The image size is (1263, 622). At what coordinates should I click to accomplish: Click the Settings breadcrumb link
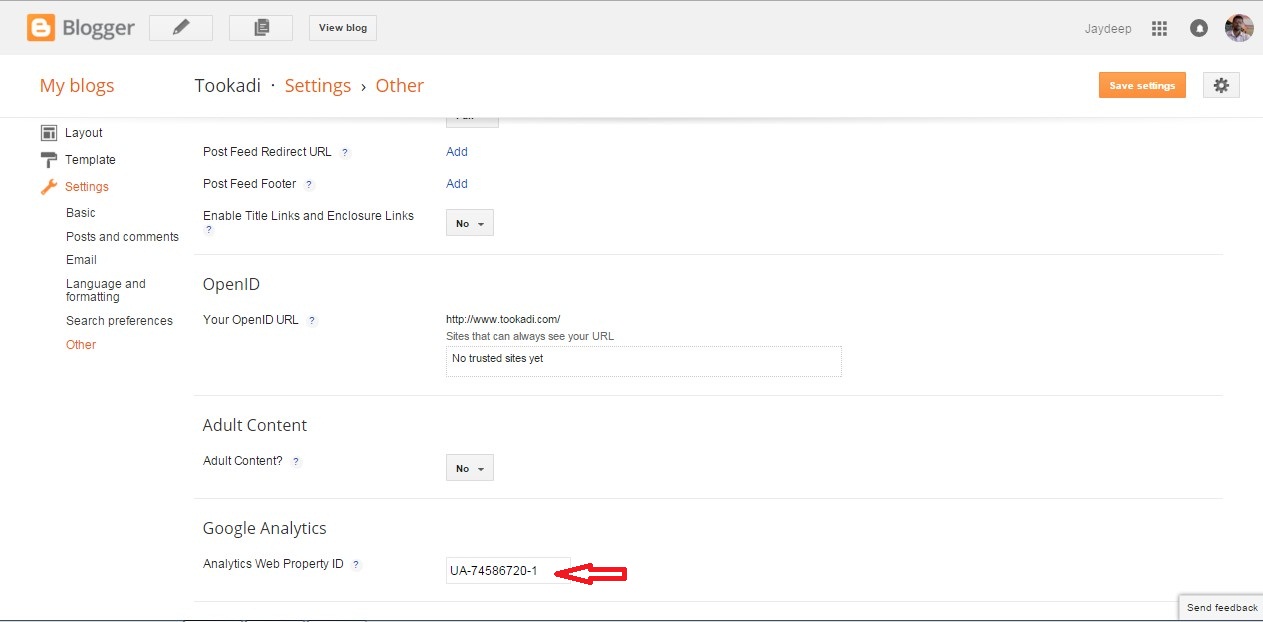[x=318, y=86]
